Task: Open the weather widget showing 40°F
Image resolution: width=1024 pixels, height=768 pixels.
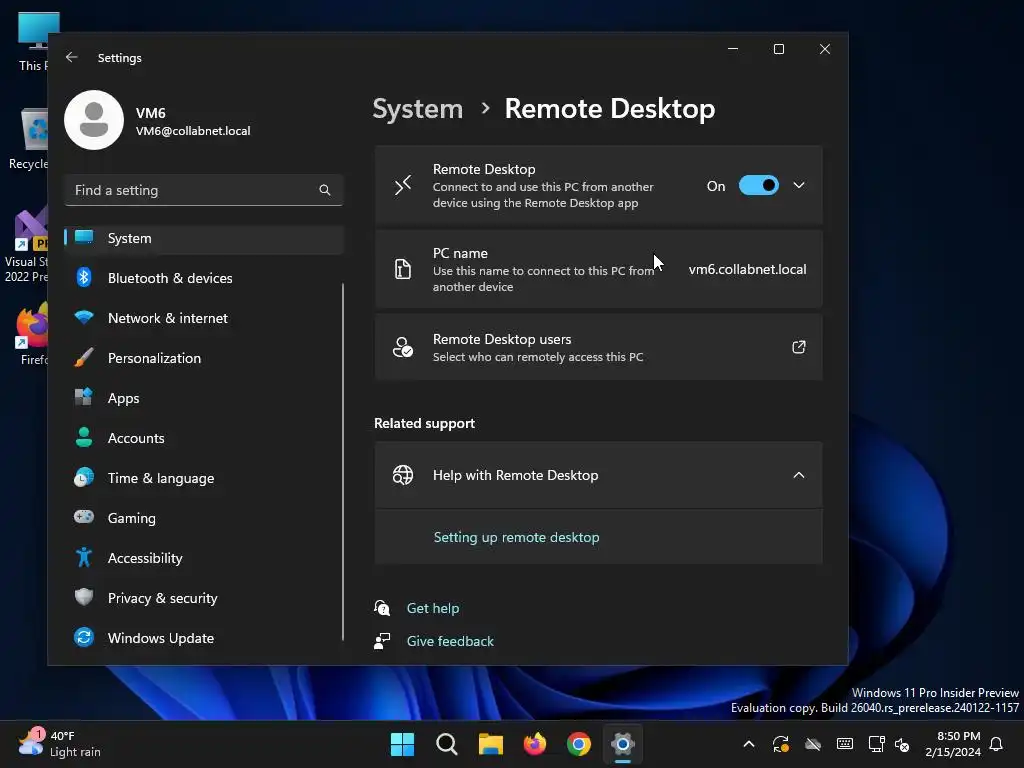Action: point(59,744)
